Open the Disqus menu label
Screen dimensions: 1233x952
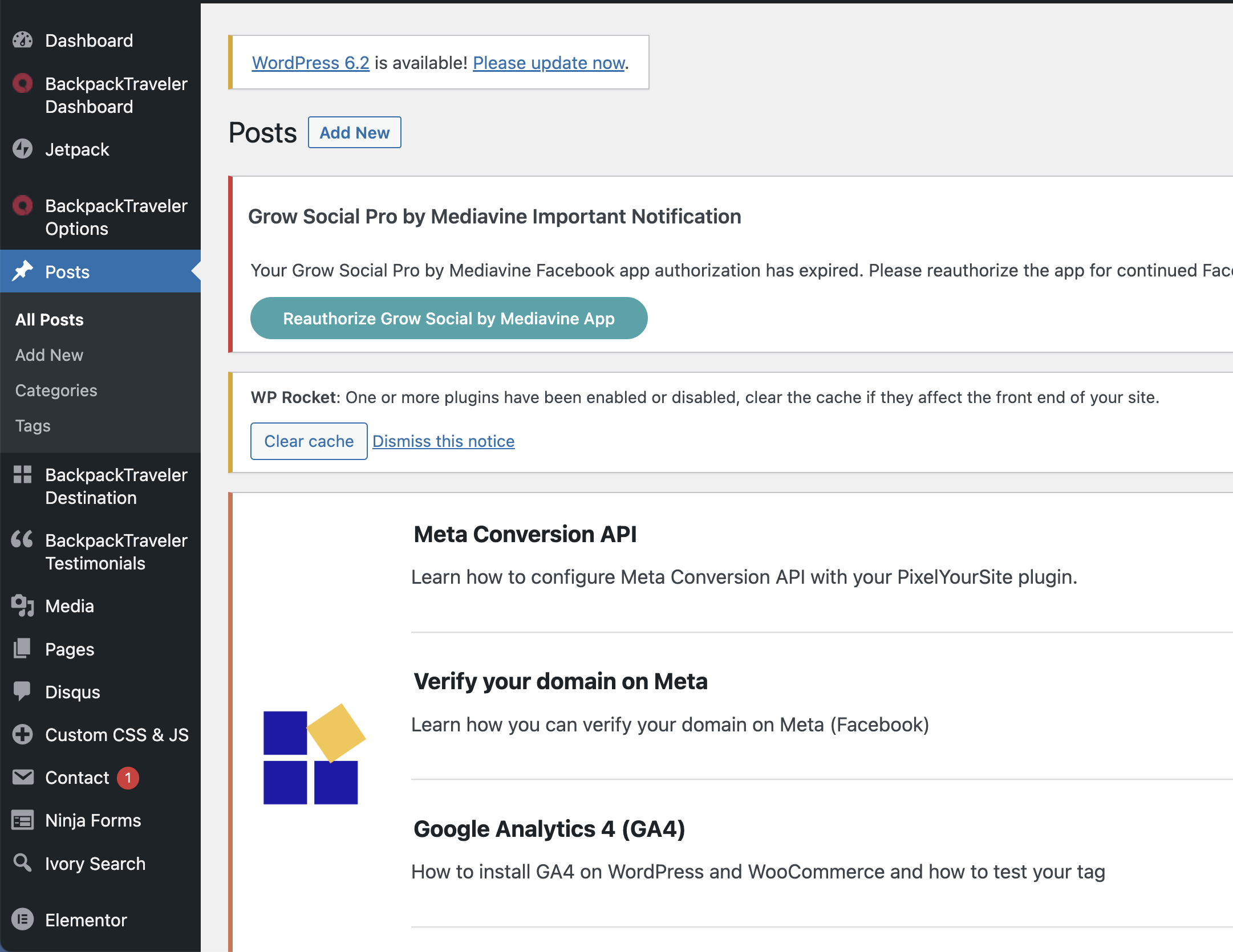click(x=72, y=692)
